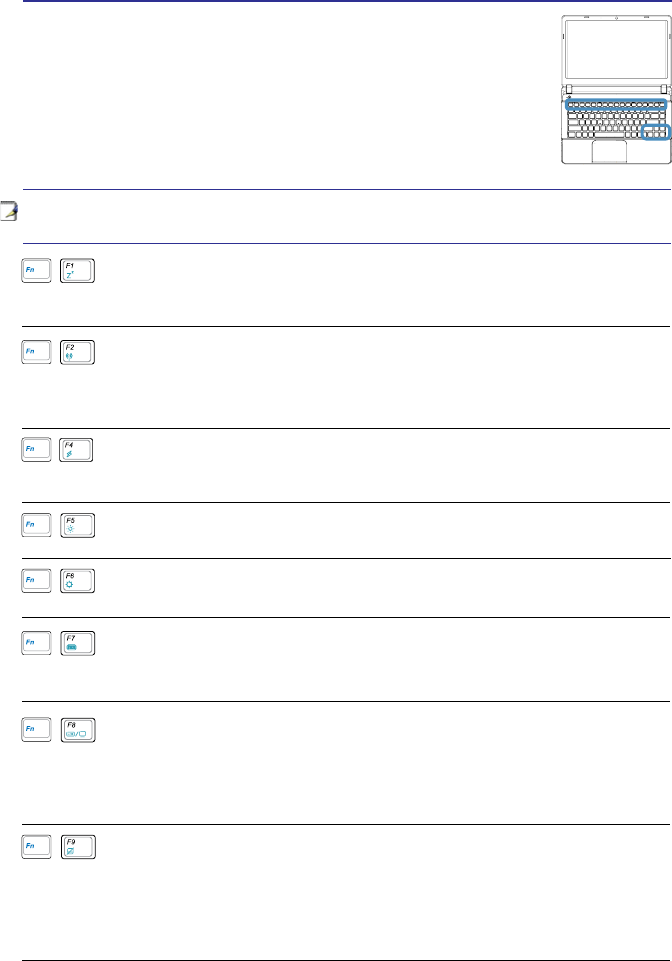Click the Fn key beside F9
This screenshot has width=672, height=961.
pos(33,848)
